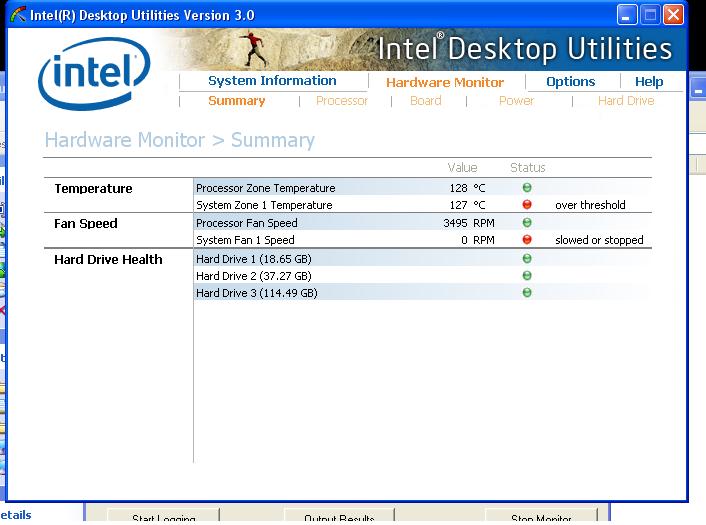Select the Hard Drive 3 (114.49 GB) row
This screenshot has height=525, width=706.
coord(422,293)
